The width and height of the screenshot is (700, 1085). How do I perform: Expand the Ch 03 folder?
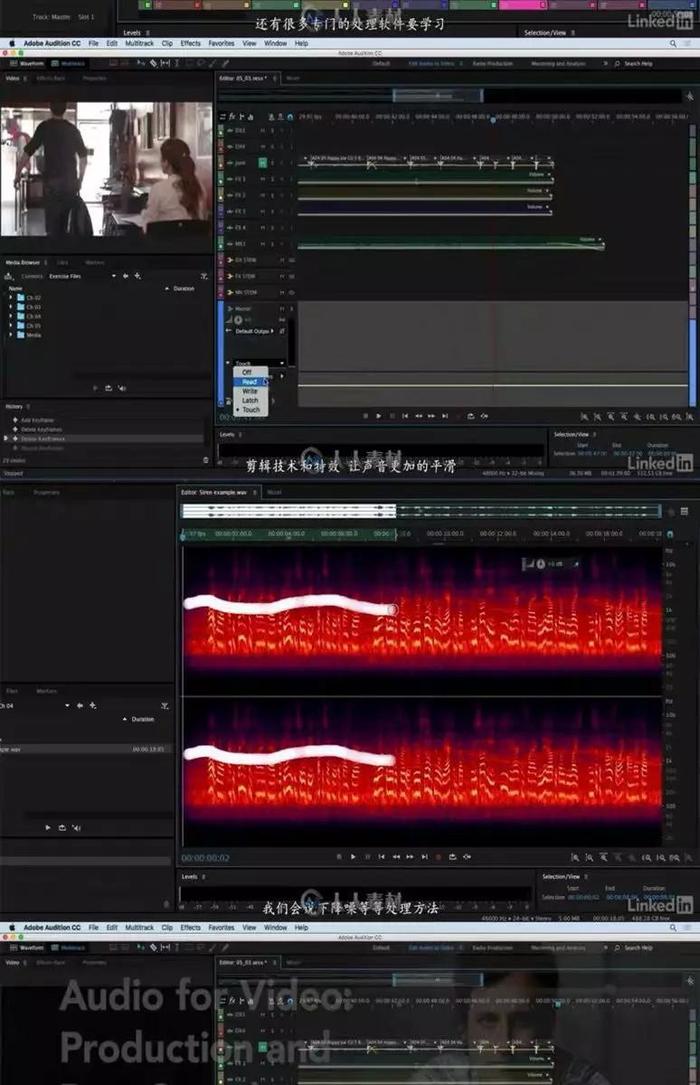click(10, 307)
